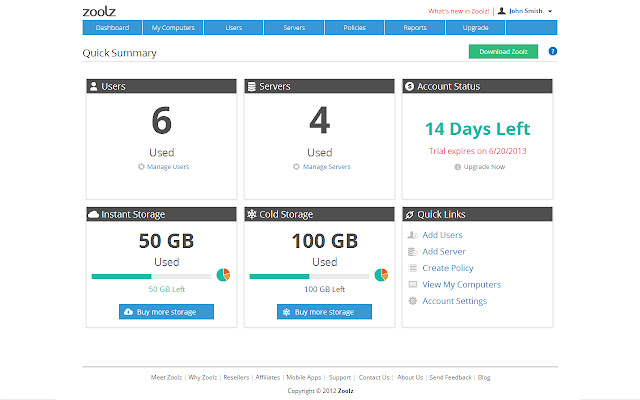This screenshot has width=640, height=400.
Task: Open the Blog footer link
Action: pos(484,378)
